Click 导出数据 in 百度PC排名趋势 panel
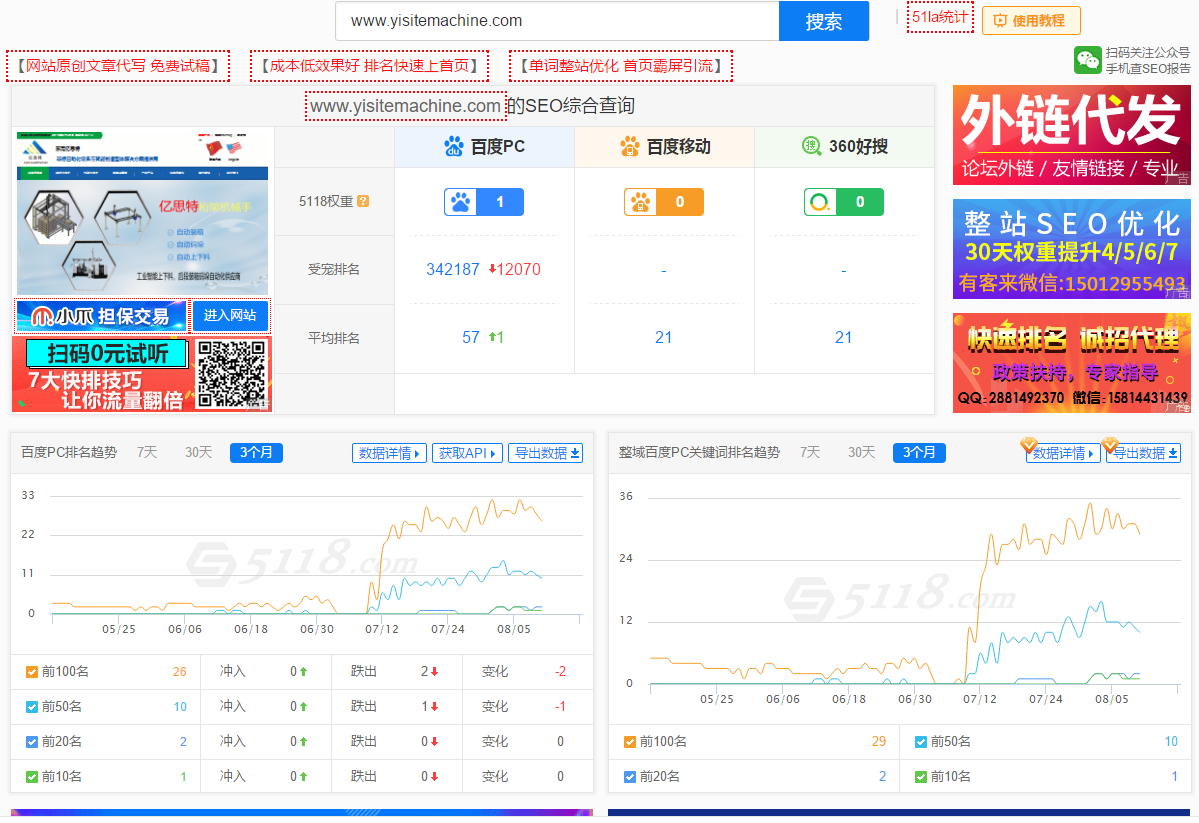 click(546, 453)
